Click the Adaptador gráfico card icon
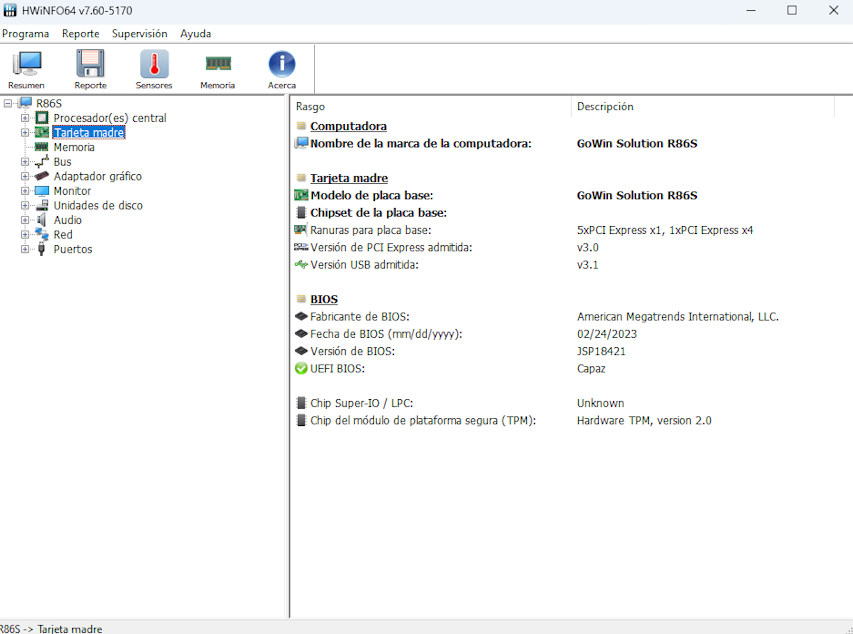The width and height of the screenshot is (853, 634). 42,176
